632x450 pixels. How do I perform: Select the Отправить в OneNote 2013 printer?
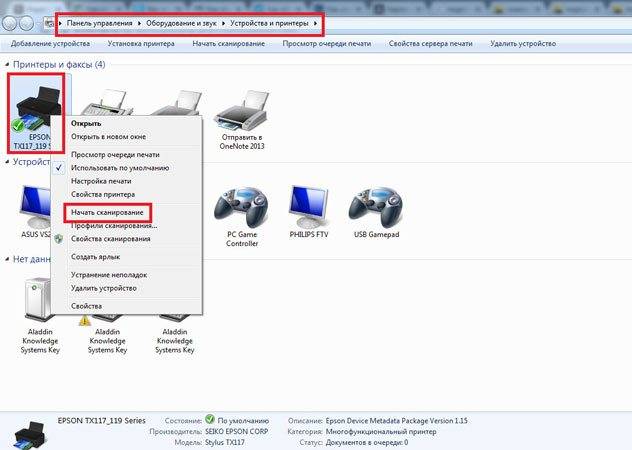tap(242, 120)
